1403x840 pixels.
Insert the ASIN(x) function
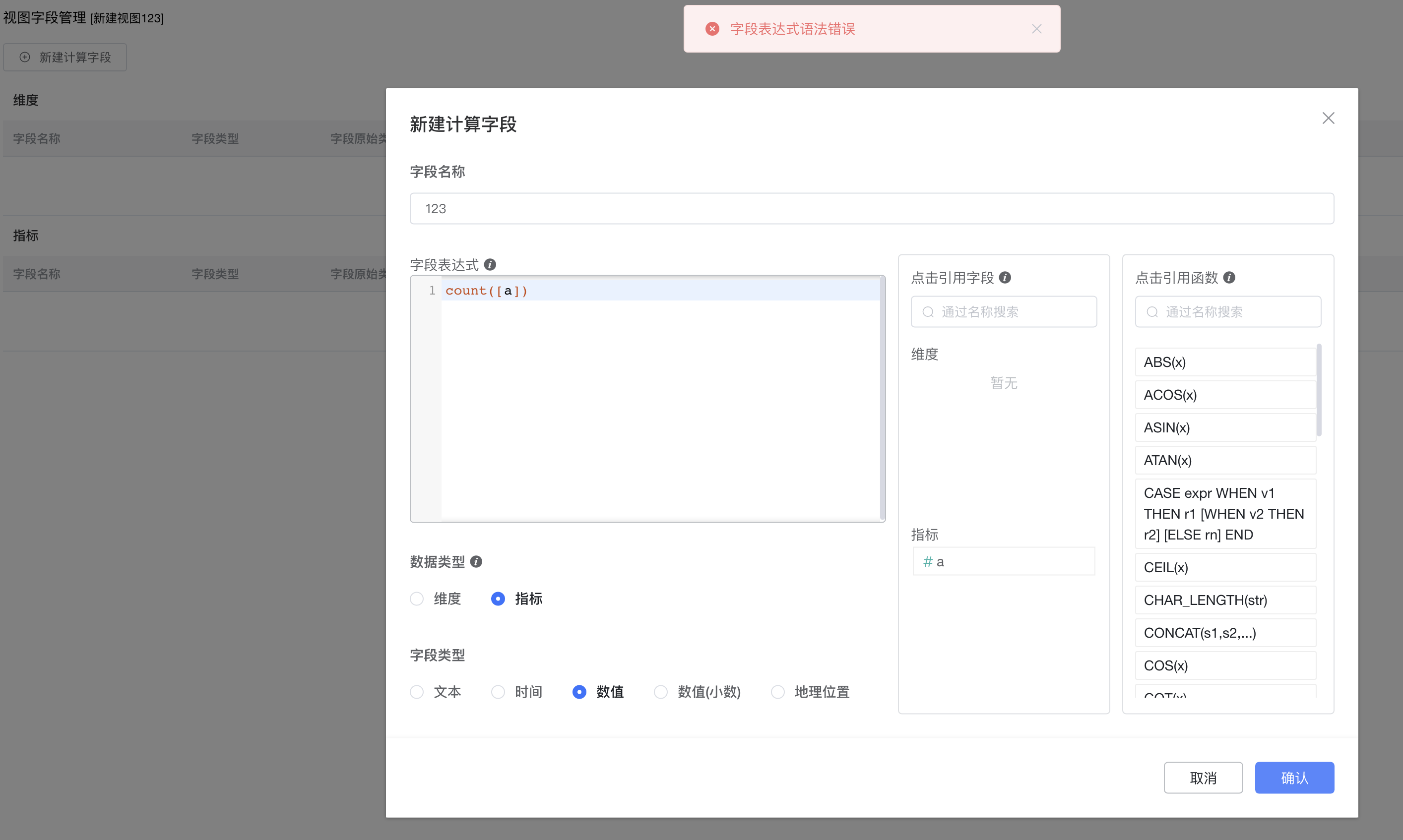(1225, 428)
